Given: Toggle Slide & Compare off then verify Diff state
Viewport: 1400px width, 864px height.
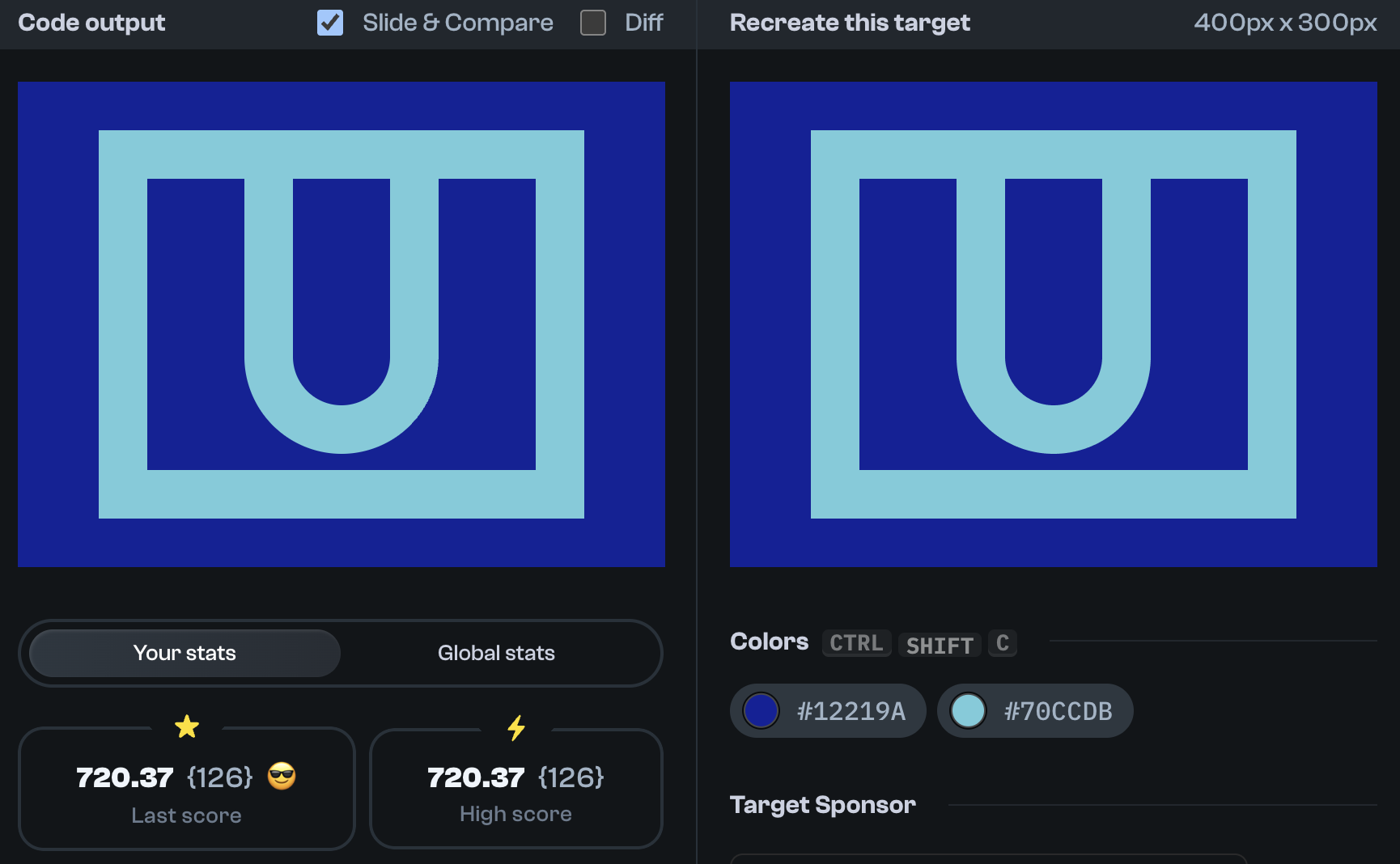Looking at the screenshot, I should 329,23.
